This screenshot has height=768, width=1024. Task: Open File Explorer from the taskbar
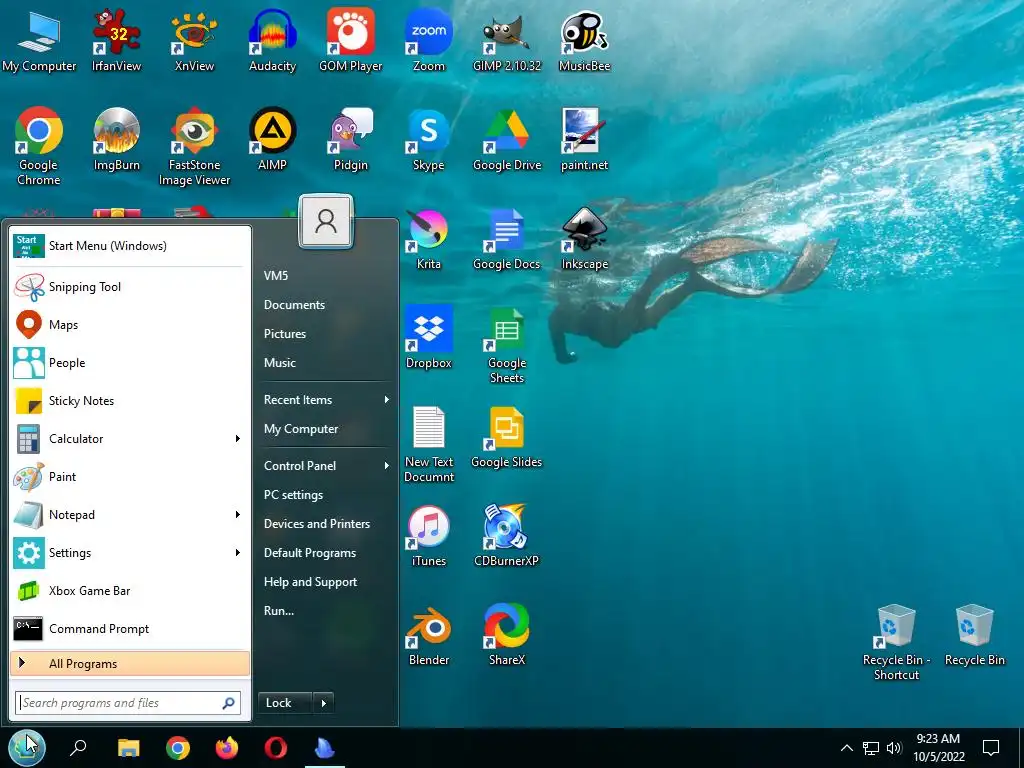click(129, 747)
